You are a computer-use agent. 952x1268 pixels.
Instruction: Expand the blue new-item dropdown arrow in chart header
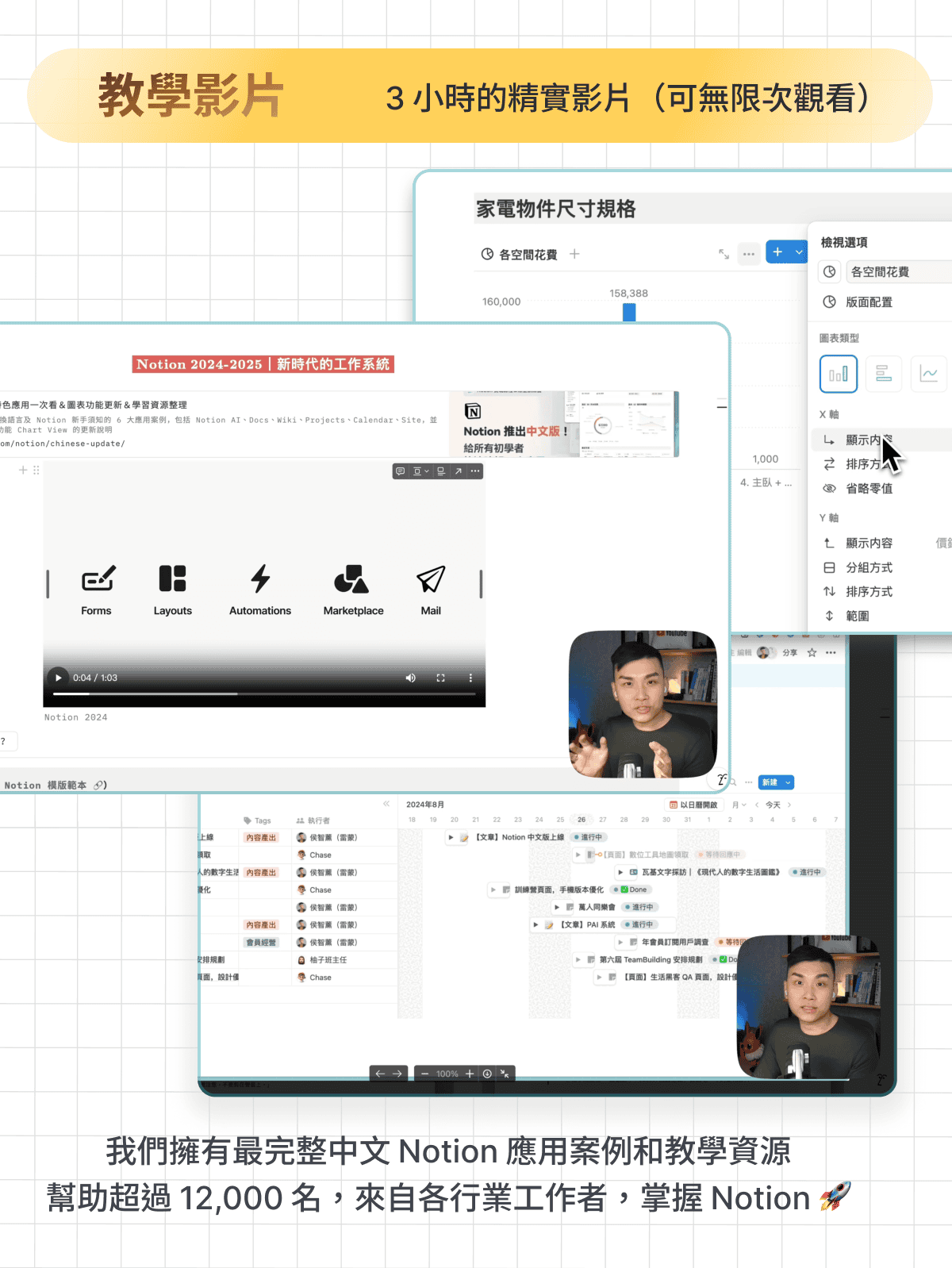799,252
